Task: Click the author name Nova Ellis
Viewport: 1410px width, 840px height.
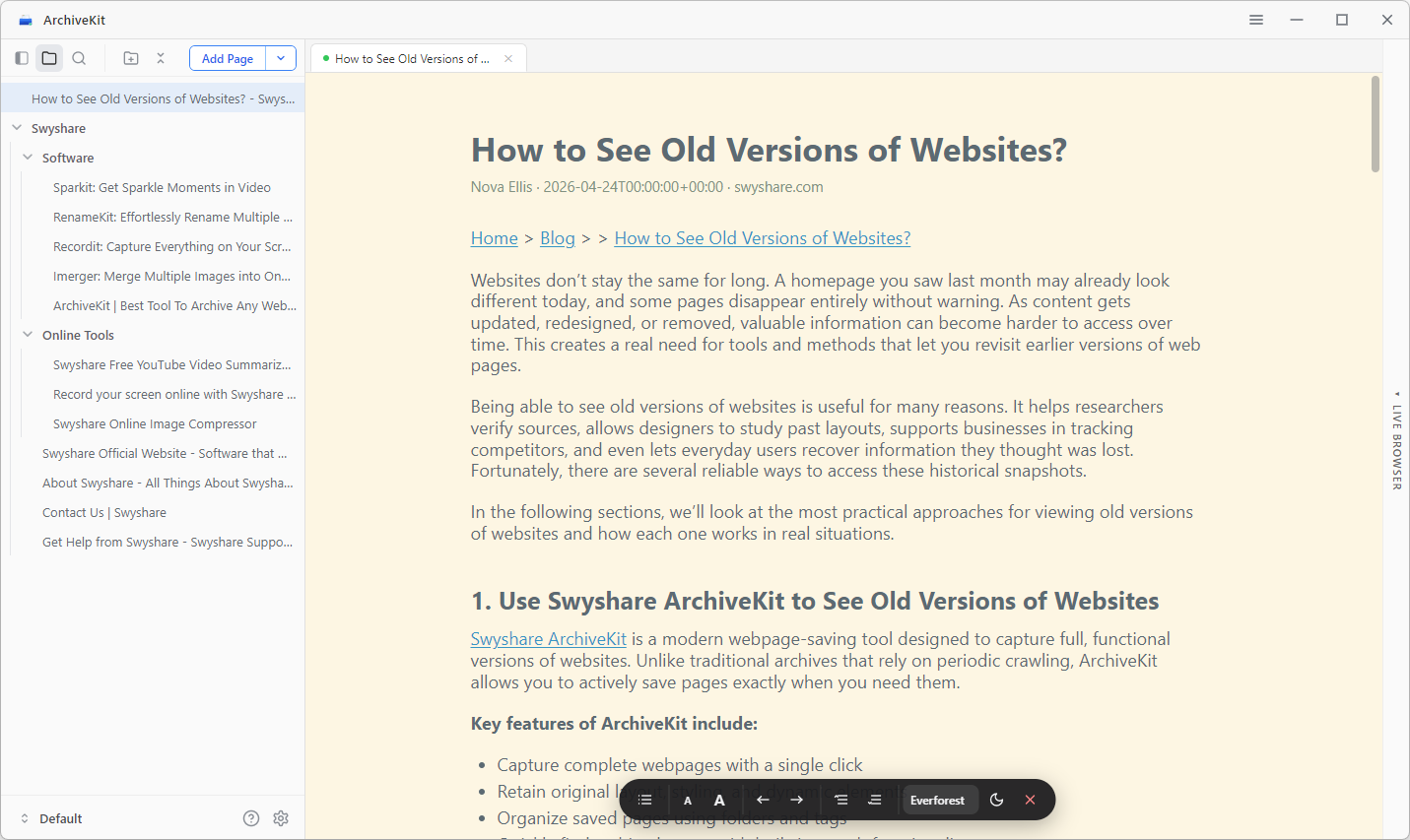Action: pyautogui.click(x=502, y=187)
